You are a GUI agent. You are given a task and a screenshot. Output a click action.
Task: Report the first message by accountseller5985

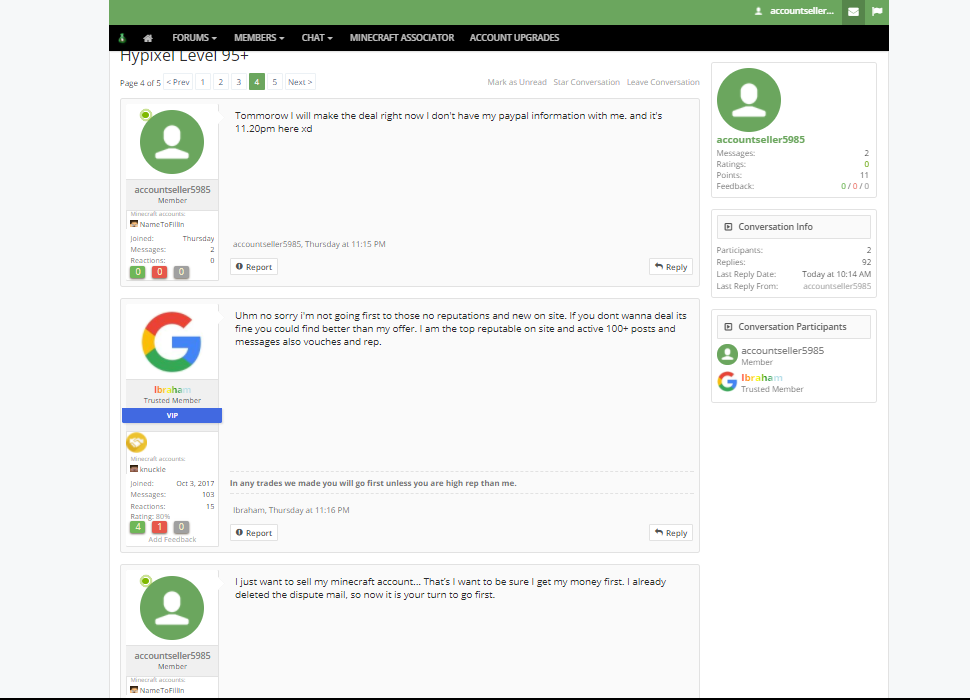[254, 267]
